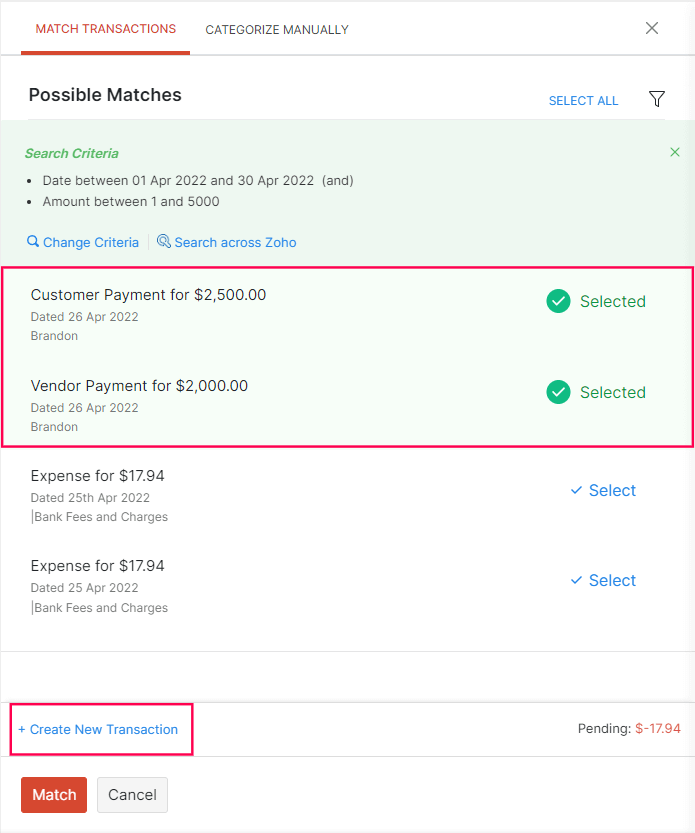Select the Expense for $17.94 dated 25th Apr

602,490
